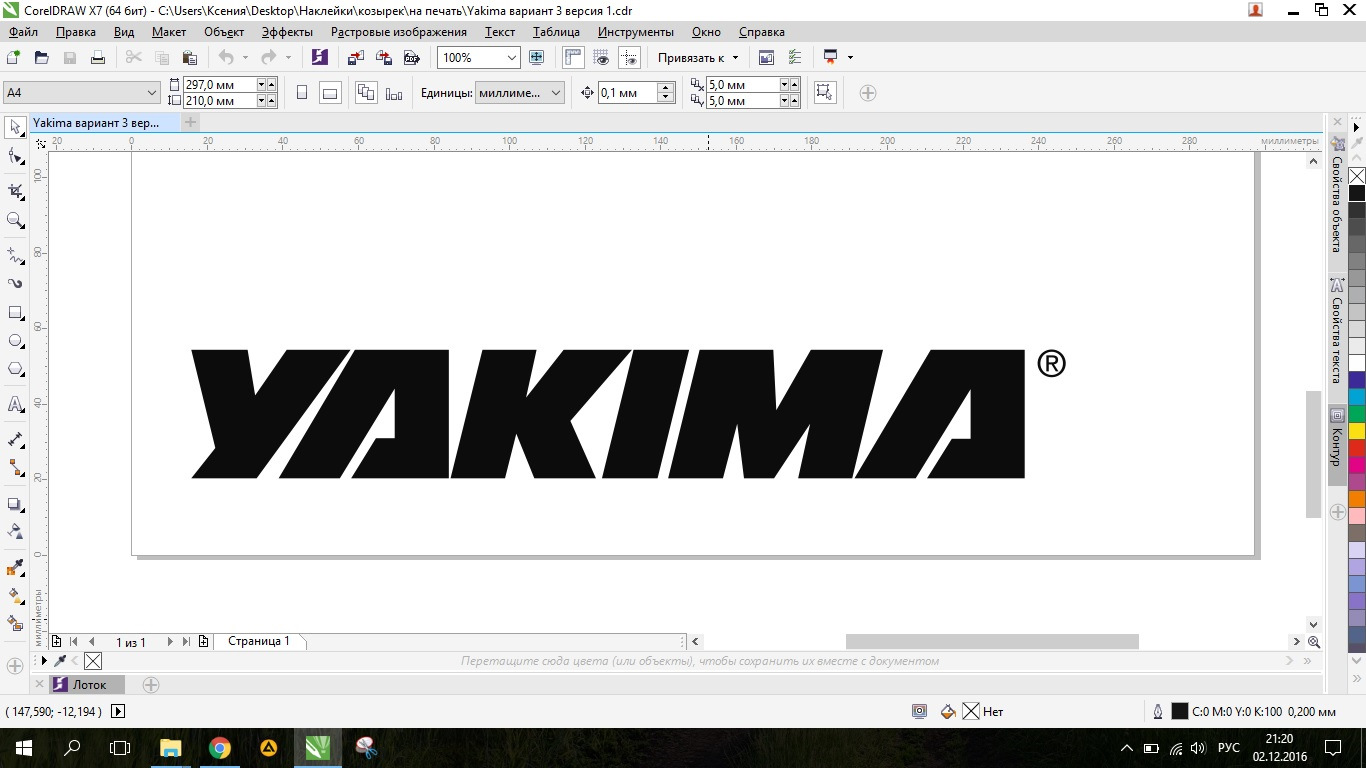Select the Polygon tool
The image size is (1366, 768).
click(x=16, y=369)
